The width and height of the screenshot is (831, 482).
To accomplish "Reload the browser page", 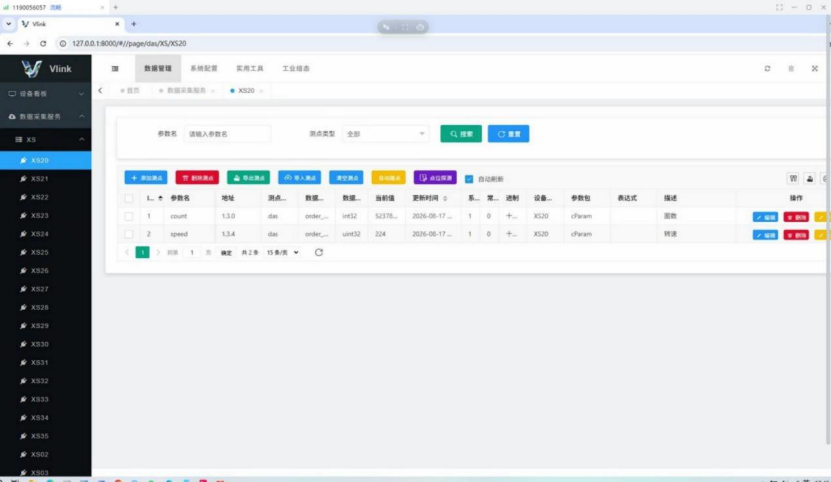I will (43, 43).
